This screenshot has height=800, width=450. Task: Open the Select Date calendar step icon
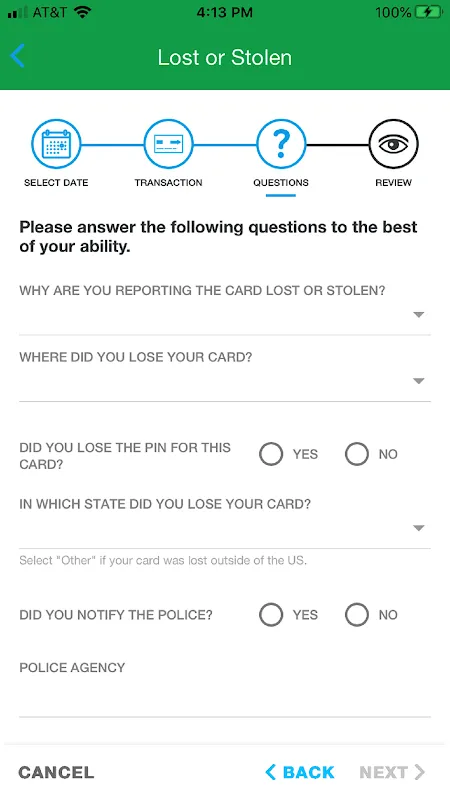[x=56, y=144]
